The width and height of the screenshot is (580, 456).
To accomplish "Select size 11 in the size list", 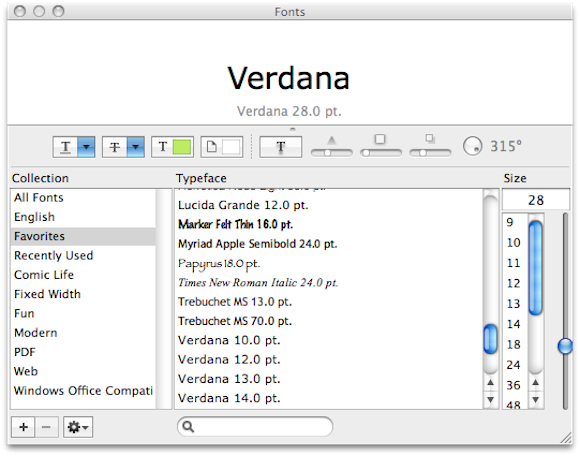I will (x=515, y=263).
